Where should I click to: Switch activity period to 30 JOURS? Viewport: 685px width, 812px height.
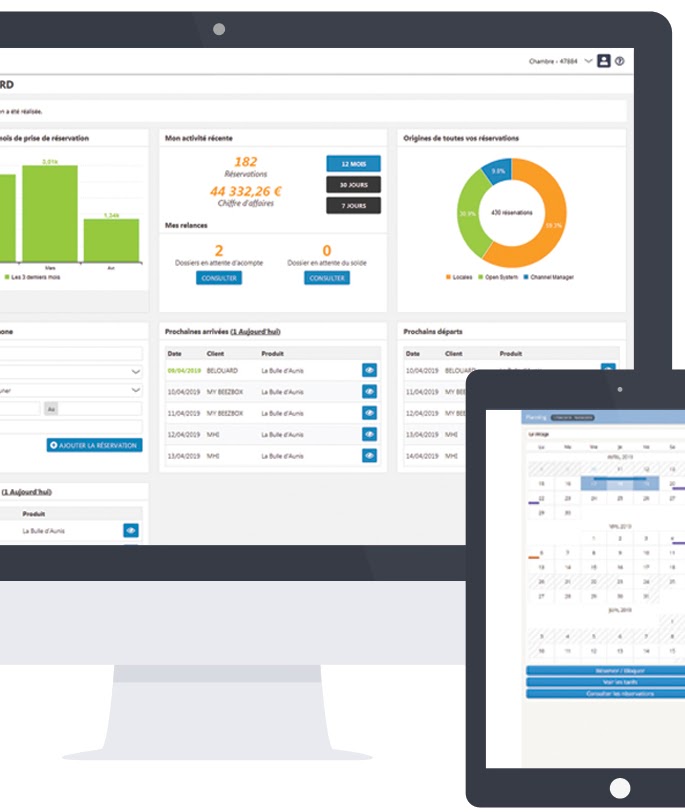353,184
